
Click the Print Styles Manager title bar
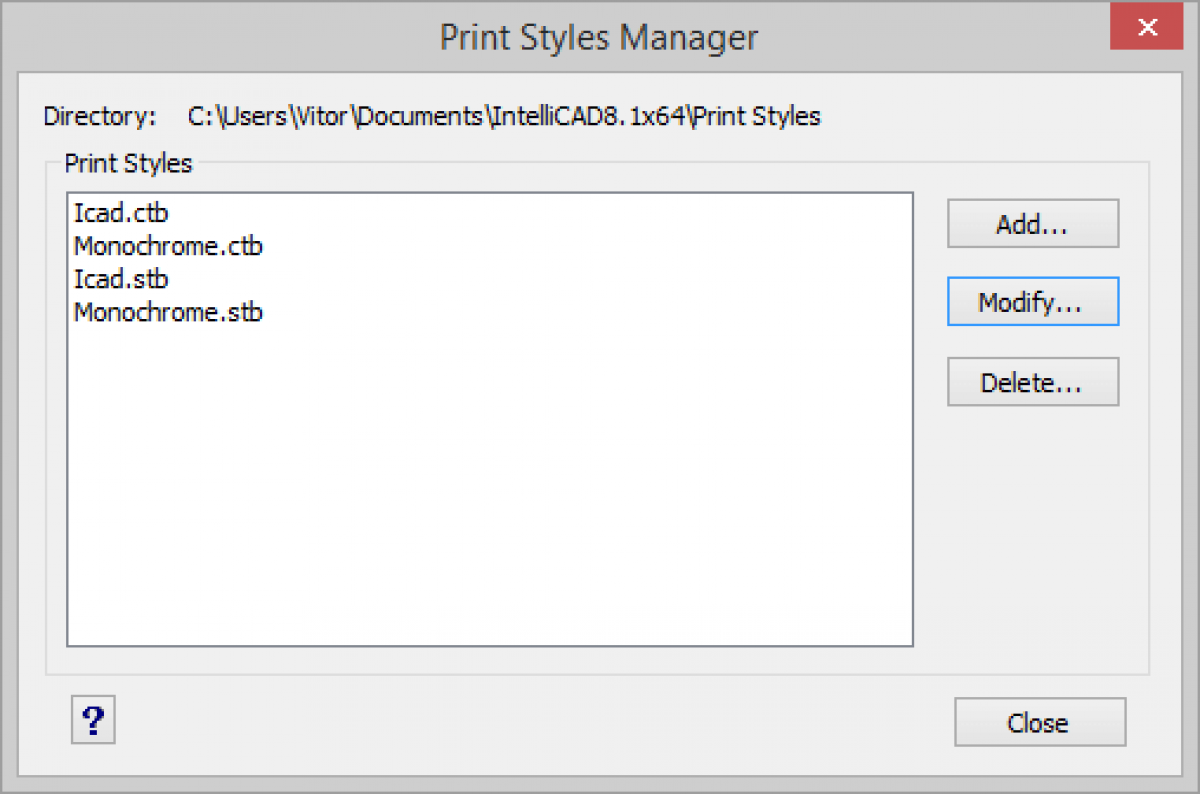pyautogui.click(x=598, y=37)
